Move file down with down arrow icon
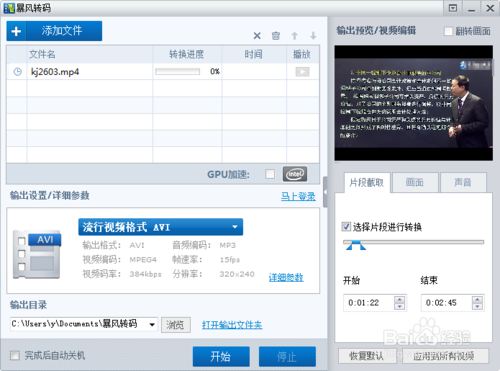This screenshot has height=371, width=500. [313, 36]
